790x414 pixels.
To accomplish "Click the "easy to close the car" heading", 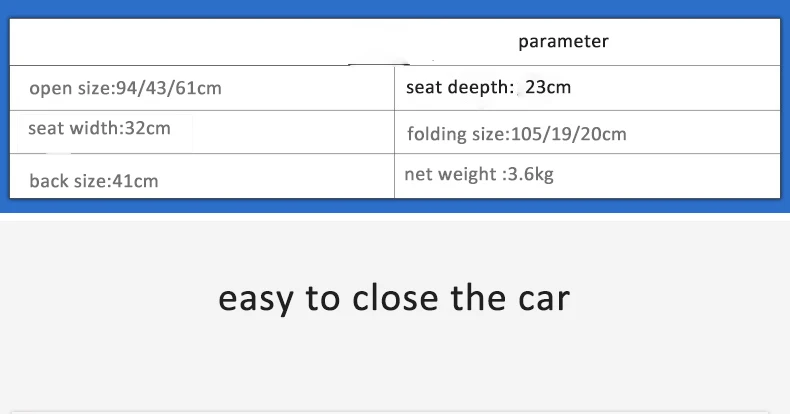I will click(394, 299).
